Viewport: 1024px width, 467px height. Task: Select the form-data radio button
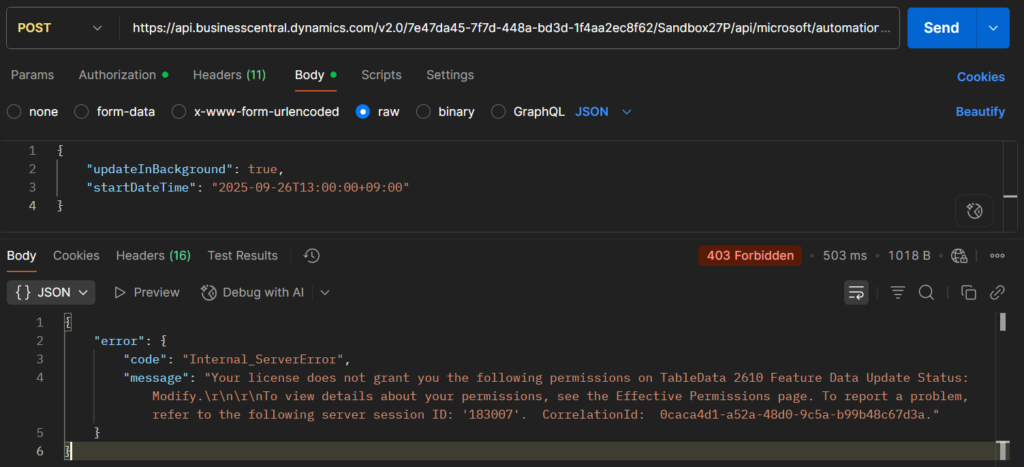point(82,112)
